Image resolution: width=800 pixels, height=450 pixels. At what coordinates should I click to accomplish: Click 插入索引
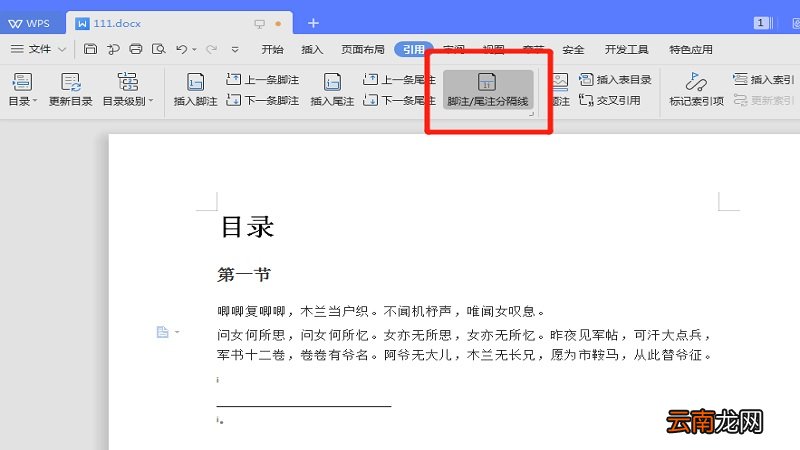click(763, 80)
